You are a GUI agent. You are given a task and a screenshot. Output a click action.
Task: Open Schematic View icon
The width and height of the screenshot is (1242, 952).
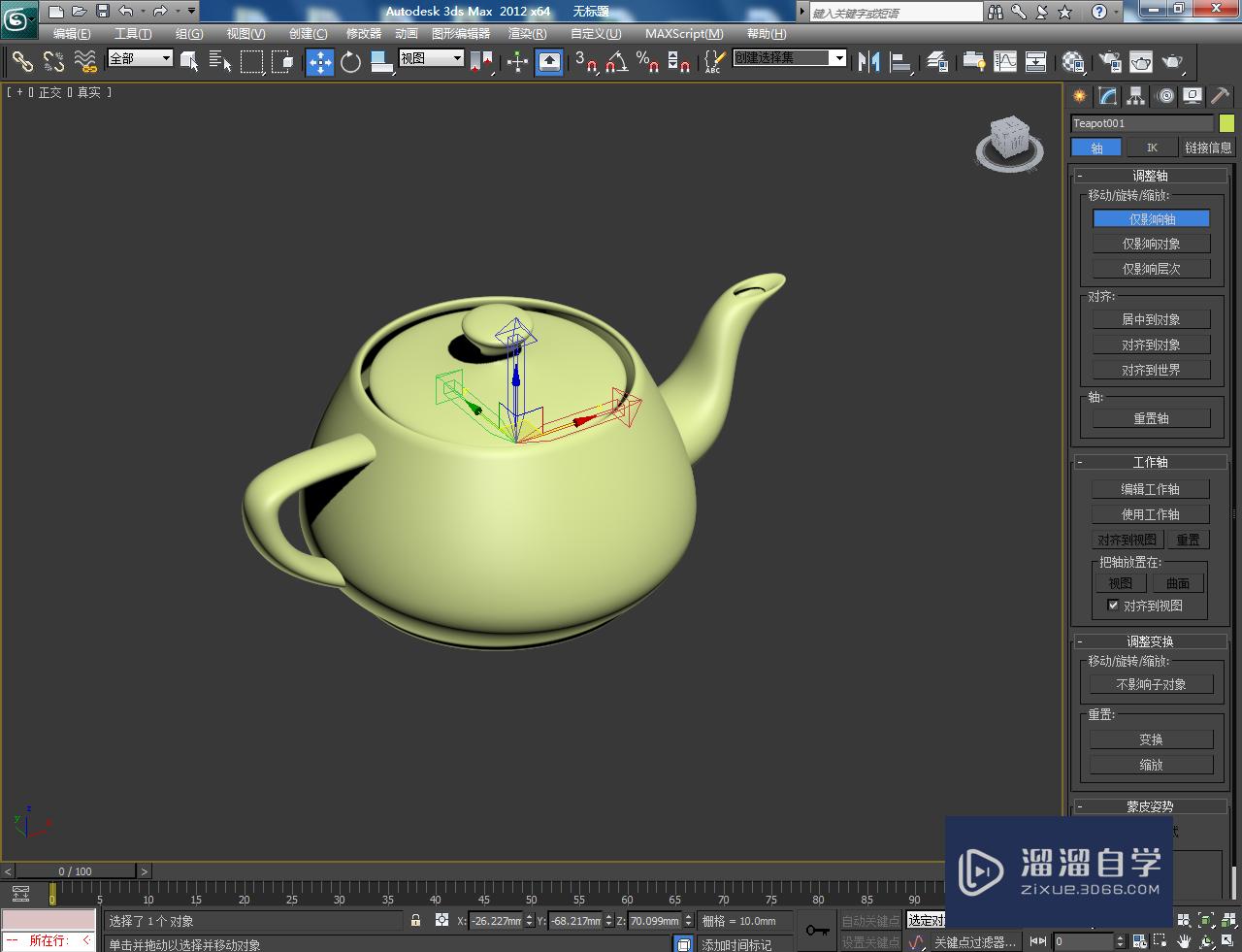[1036, 61]
